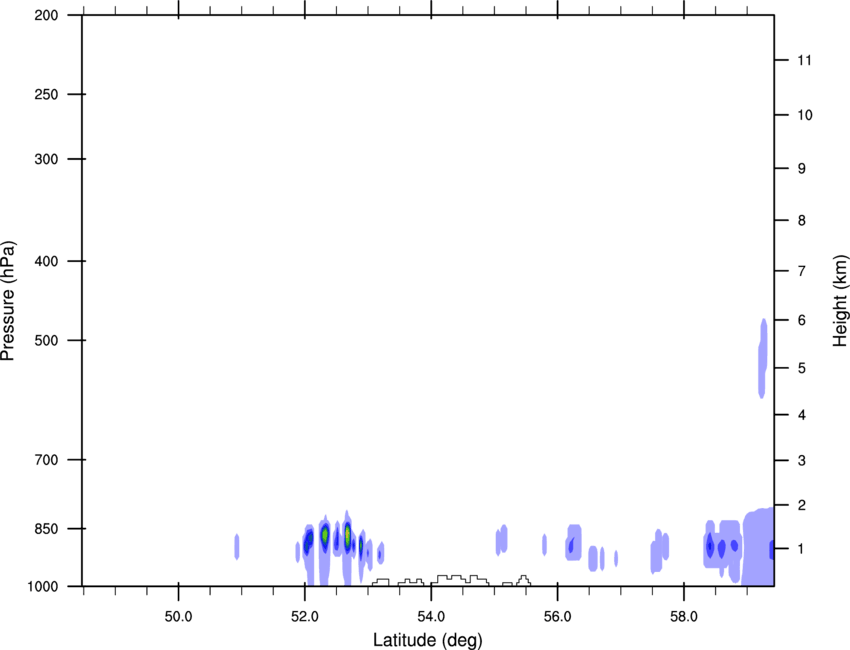850x650 pixels.
Task: Click the 8 km height label
Action: 802,221
